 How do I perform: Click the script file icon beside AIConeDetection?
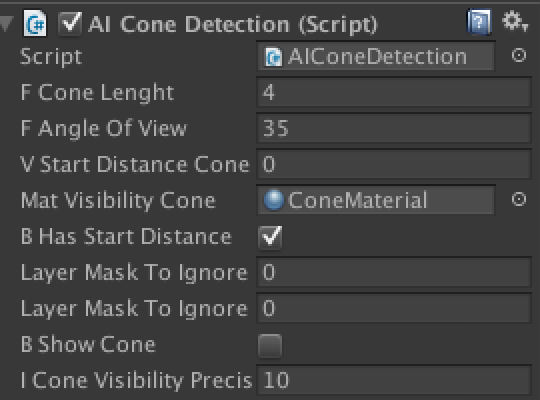[x=273, y=57]
